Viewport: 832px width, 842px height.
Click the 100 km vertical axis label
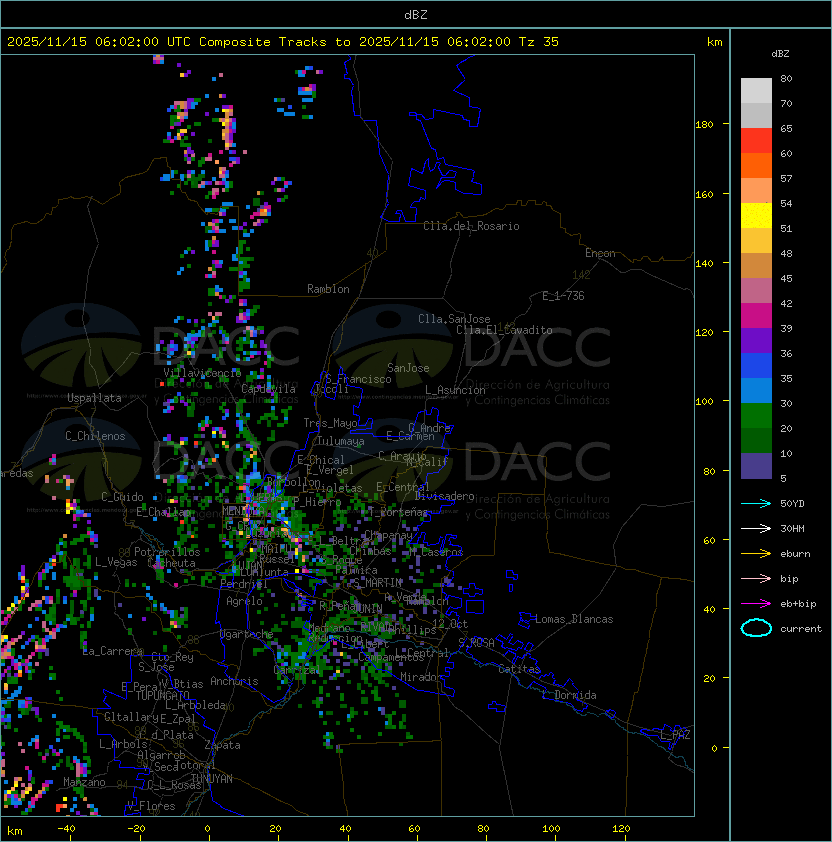[704, 402]
